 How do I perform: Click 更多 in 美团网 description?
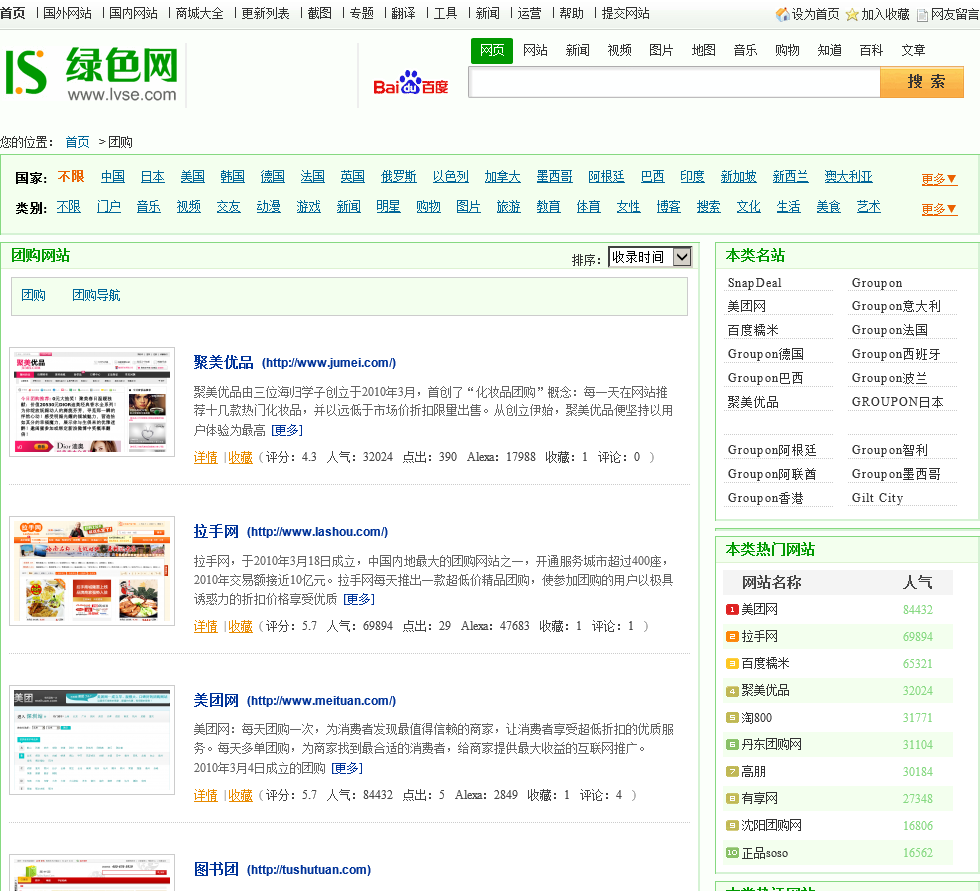pyautogui.click(x=347, y=768)
